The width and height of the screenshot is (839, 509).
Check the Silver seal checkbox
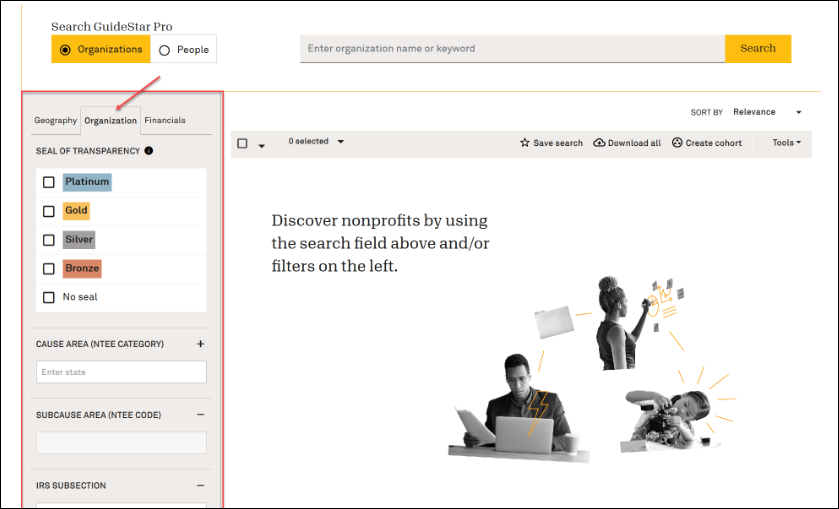[x=49, y=240]
